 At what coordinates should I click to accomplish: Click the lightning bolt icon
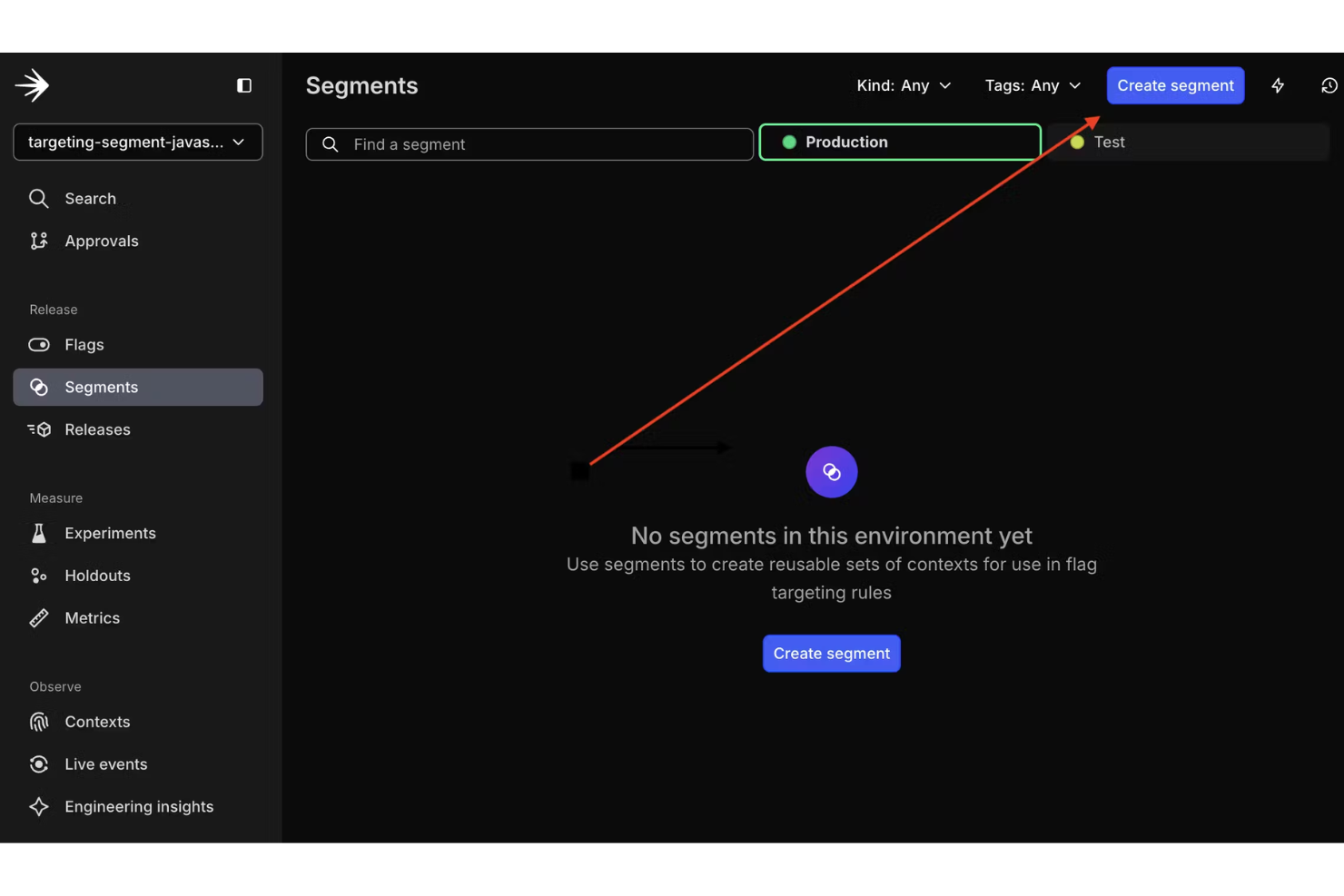1278,85
